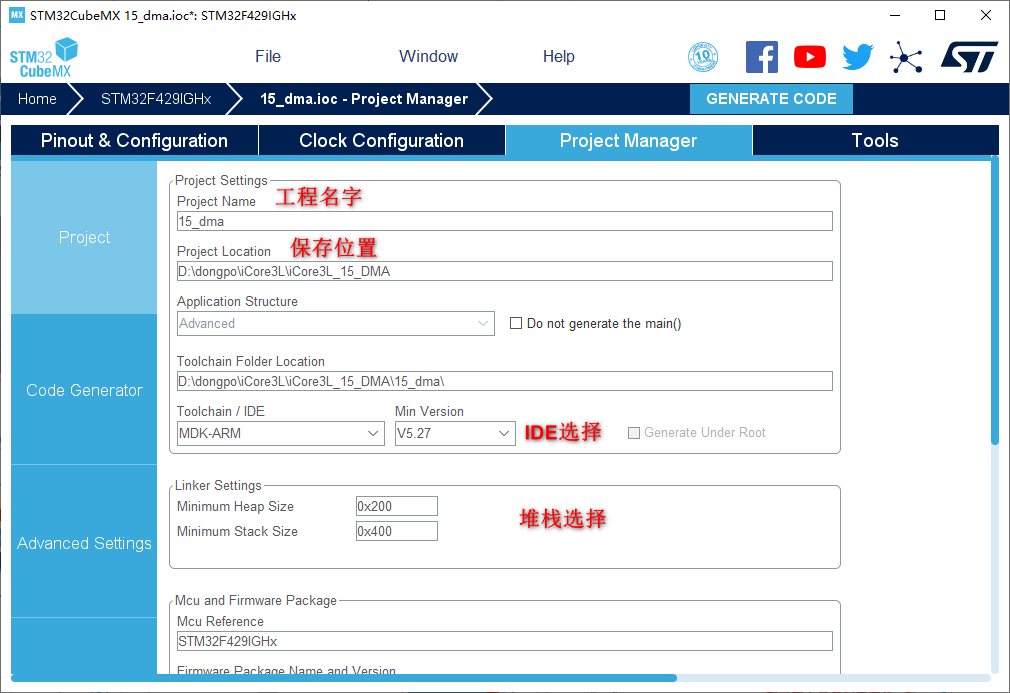Click the 10 years anniversary badge icon
Screen dimensions: 1010x693
click(x=703, y=57)
